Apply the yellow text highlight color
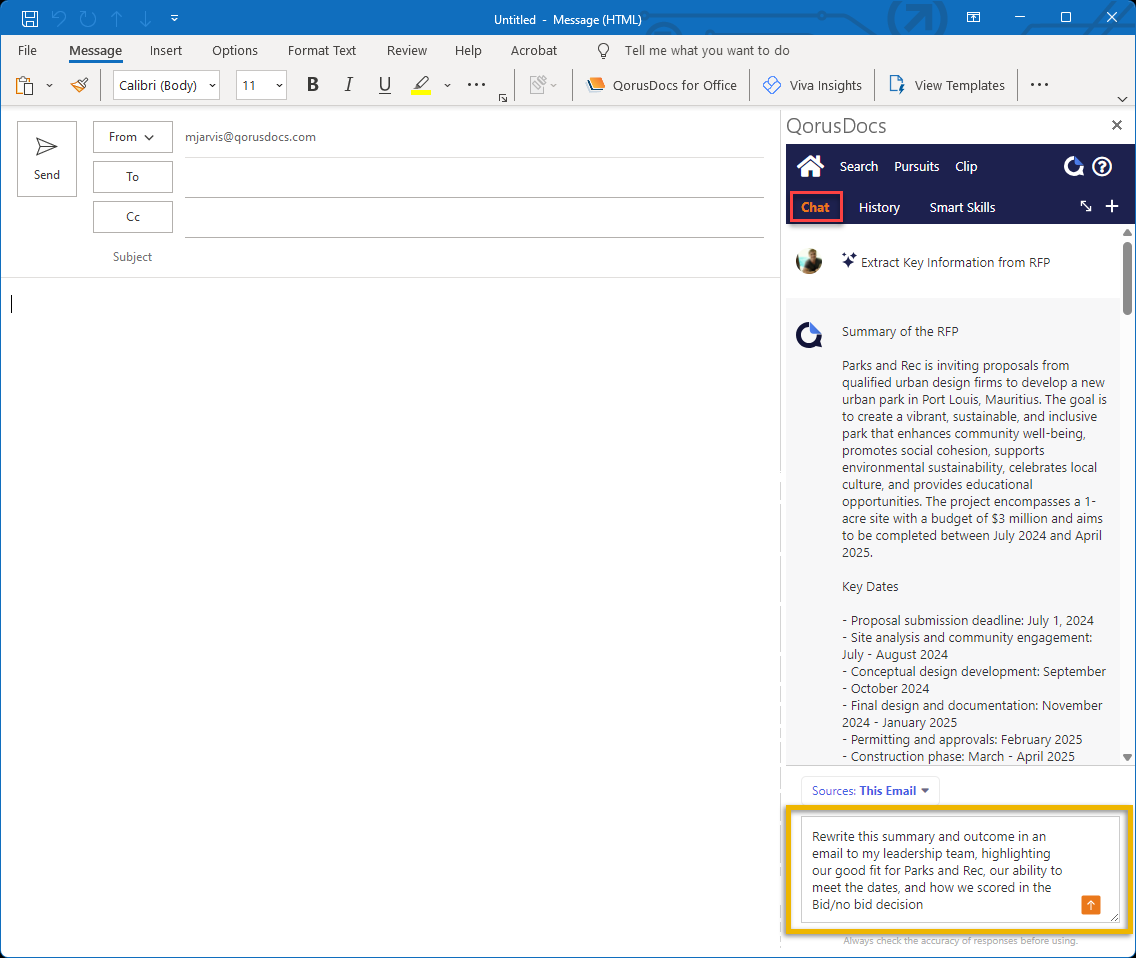 point(421,85)
